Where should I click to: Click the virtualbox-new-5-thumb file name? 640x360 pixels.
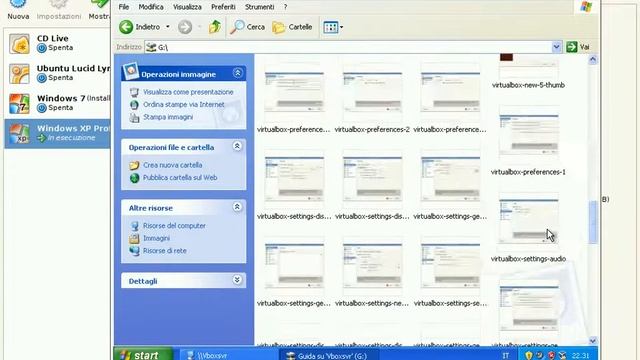click(x=528, y=85)
